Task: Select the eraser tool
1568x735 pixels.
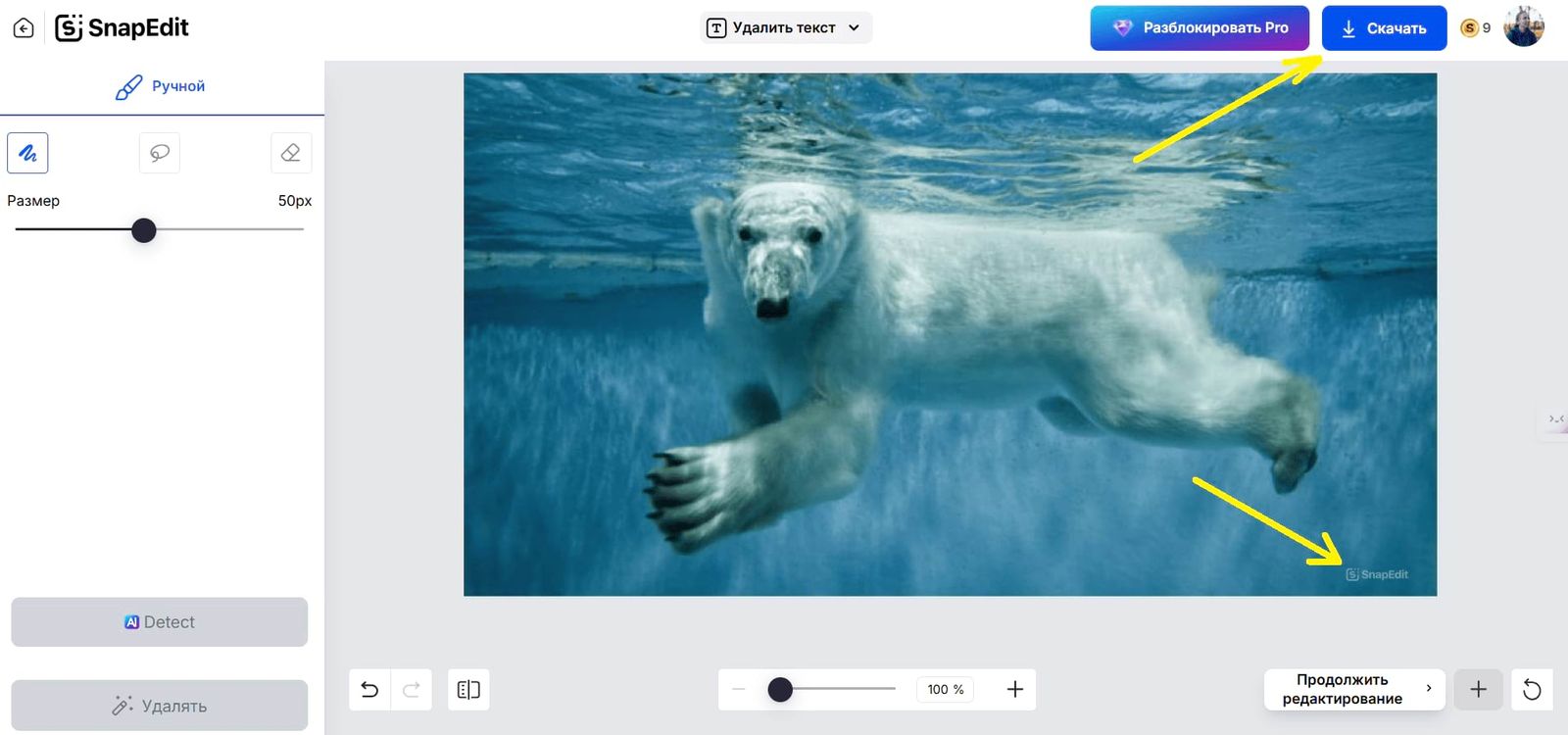Action: pyautogui.click(x=291, y=153)
